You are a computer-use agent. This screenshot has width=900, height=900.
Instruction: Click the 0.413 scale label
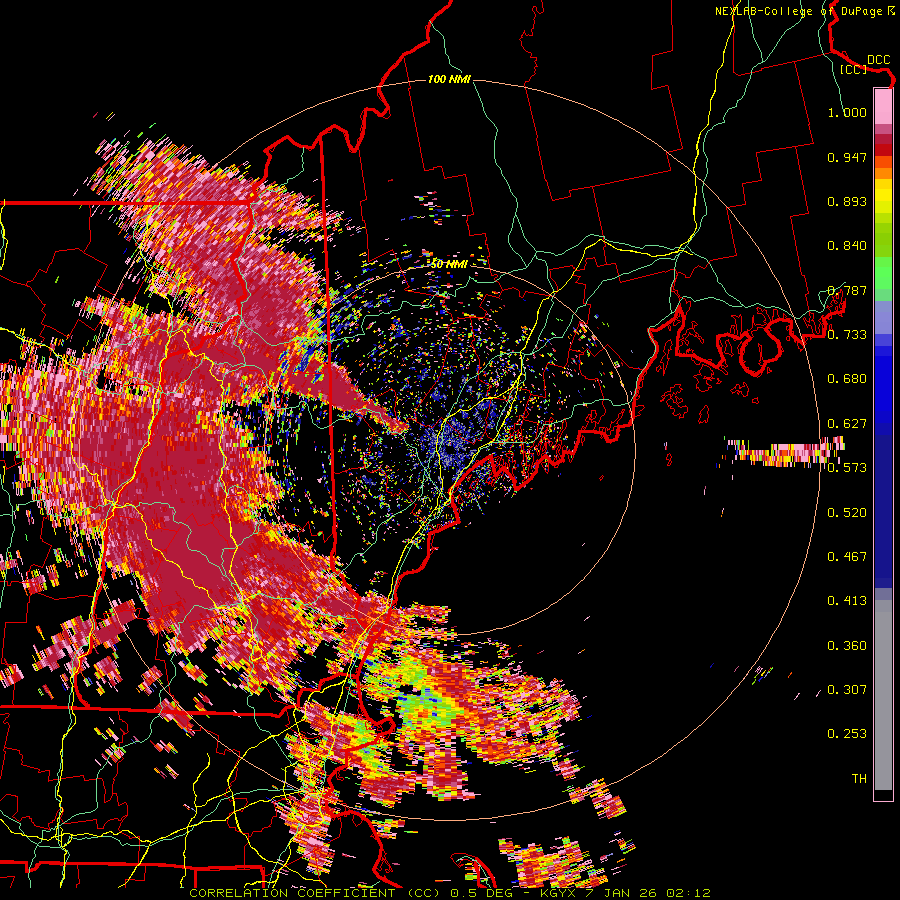coord(847,601)
